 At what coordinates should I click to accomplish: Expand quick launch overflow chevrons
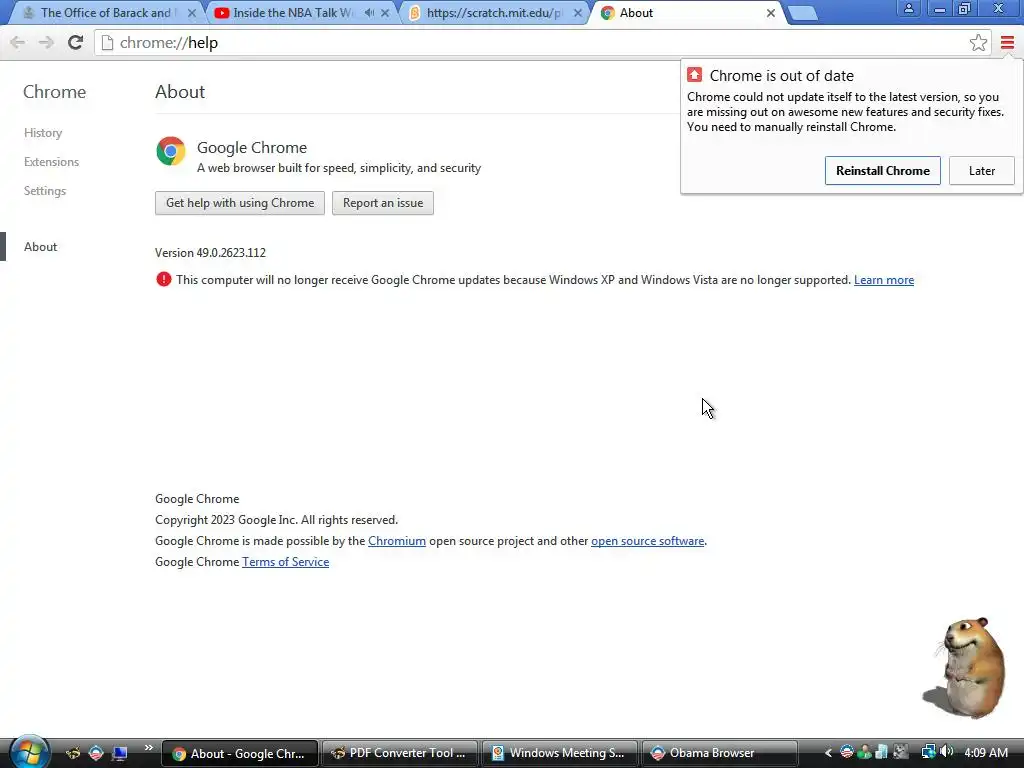pyautogui.click(x=148, y=748)
